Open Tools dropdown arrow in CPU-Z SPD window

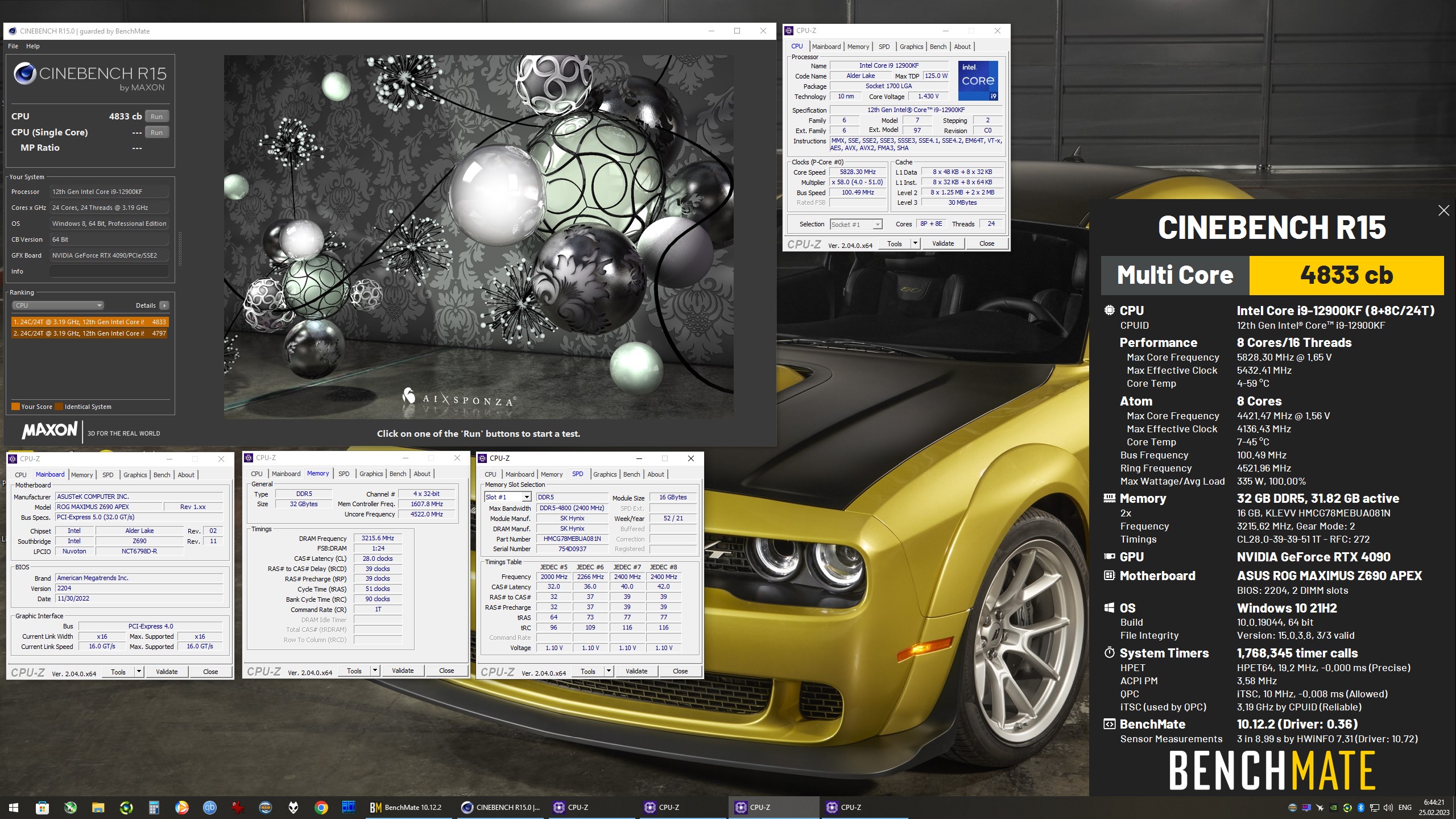point(609,671)
